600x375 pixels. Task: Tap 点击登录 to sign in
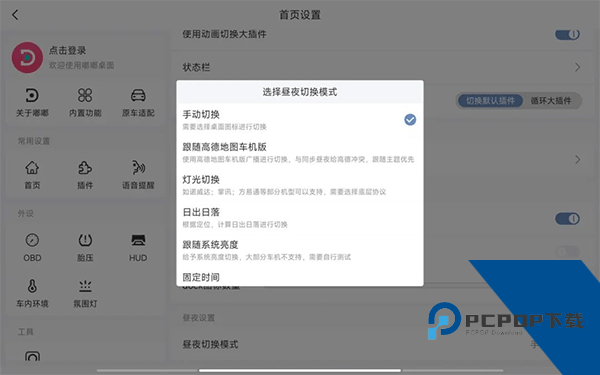click(67, 50)
